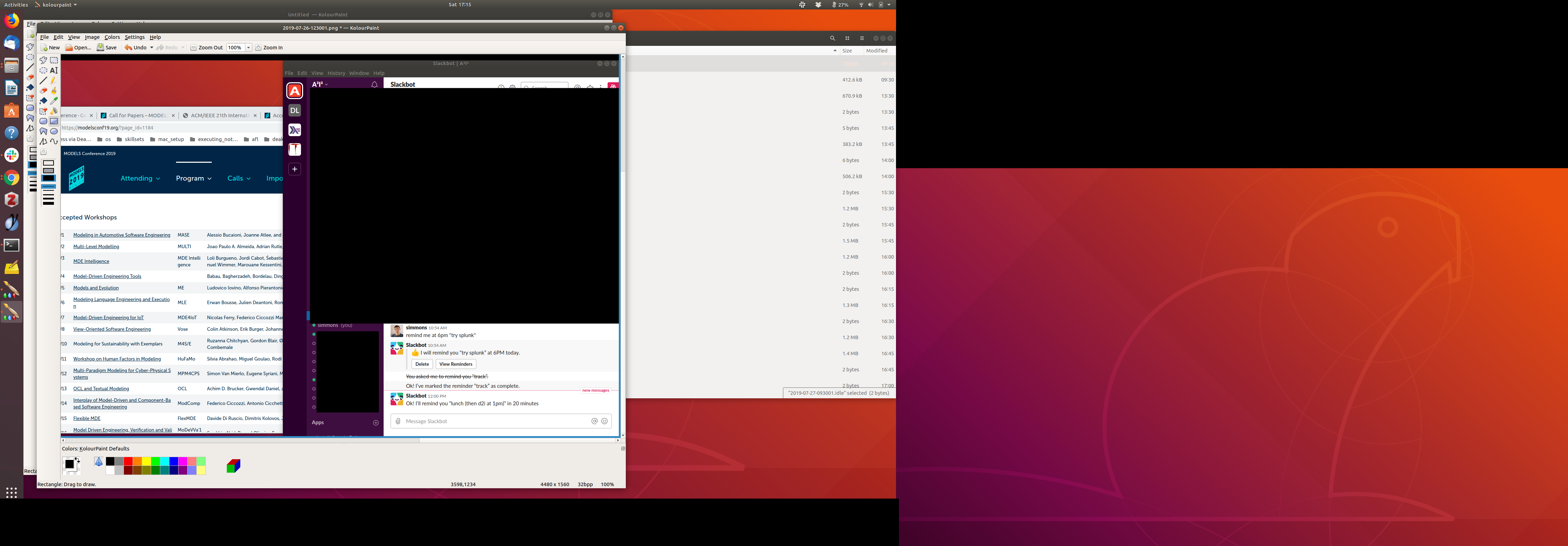Select the Rectangular Selection tool
The image size is (1568, 546).
(x=54, y=60)
